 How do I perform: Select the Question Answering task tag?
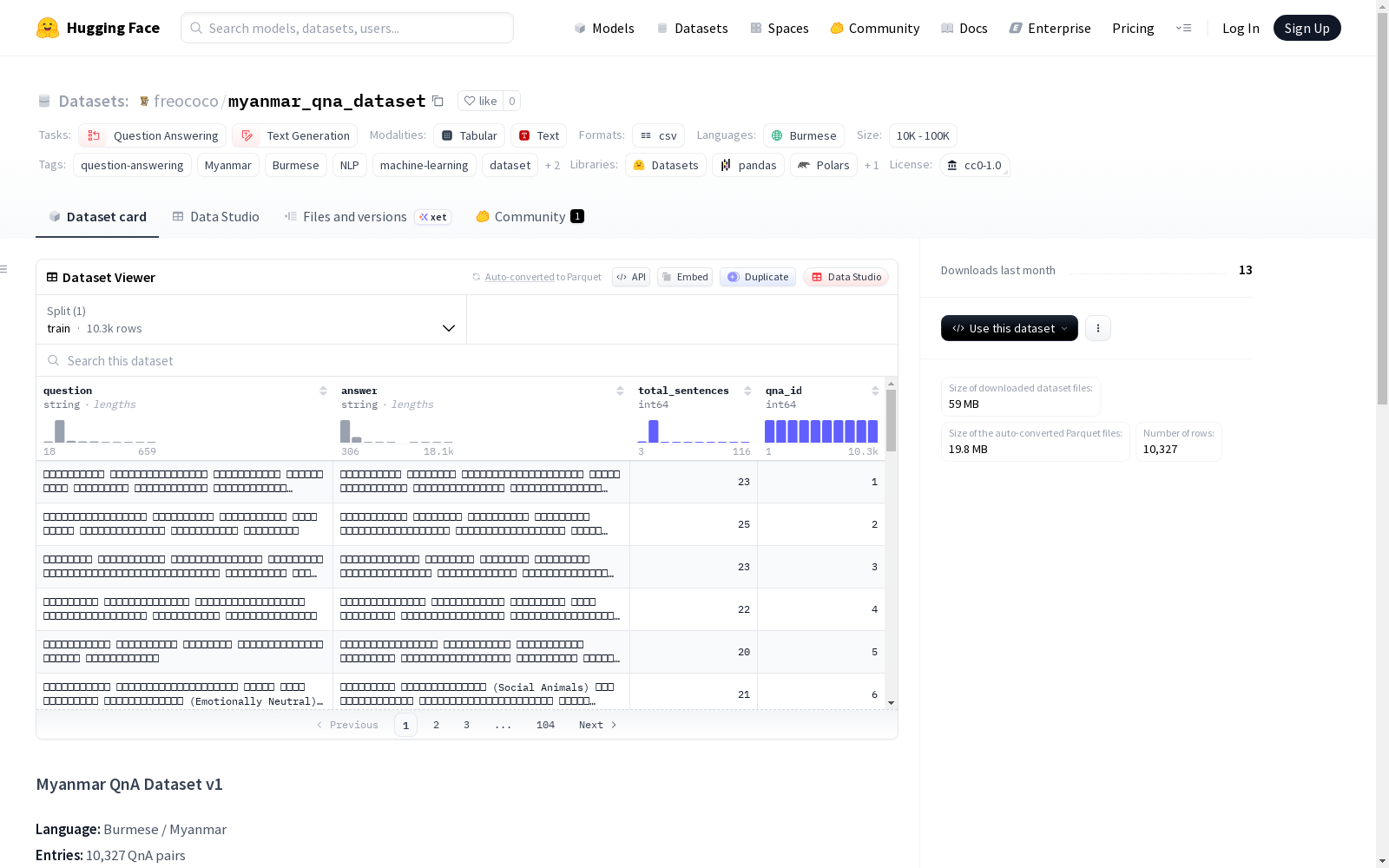pos(153,135)
